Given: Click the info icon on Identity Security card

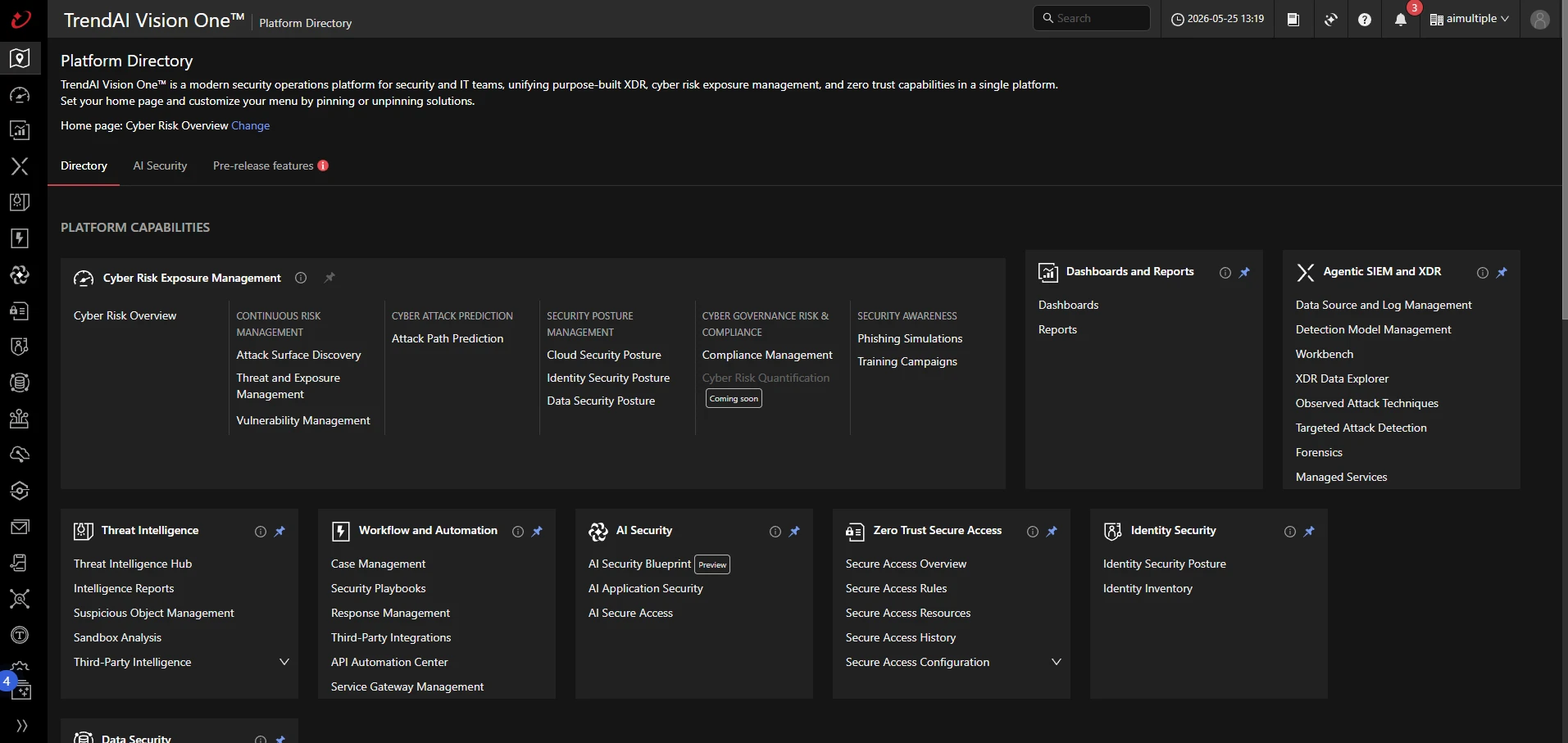Looking at the screenshot, I should point(1290,532).
